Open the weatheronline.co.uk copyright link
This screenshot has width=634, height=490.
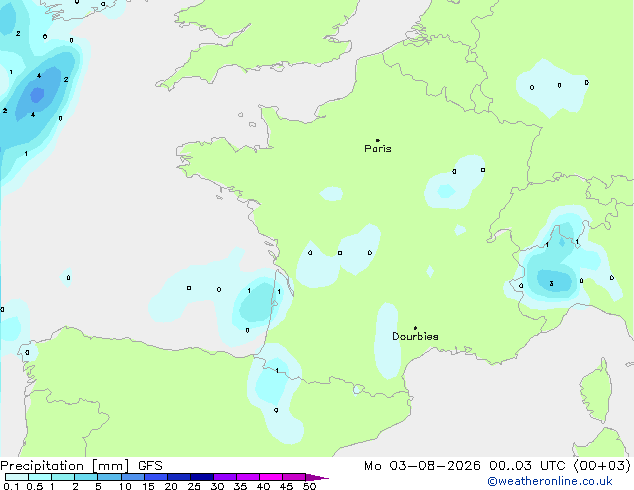pos(550,481)
